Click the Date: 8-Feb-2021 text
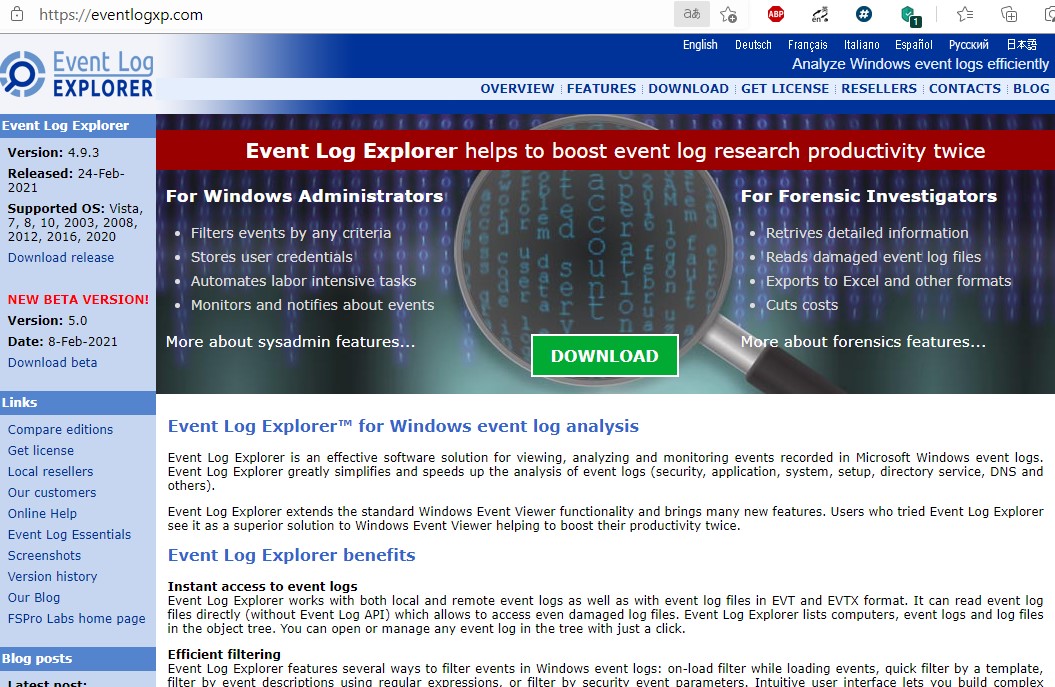This screenshot has width=1055, height=687. click(62, 342)
